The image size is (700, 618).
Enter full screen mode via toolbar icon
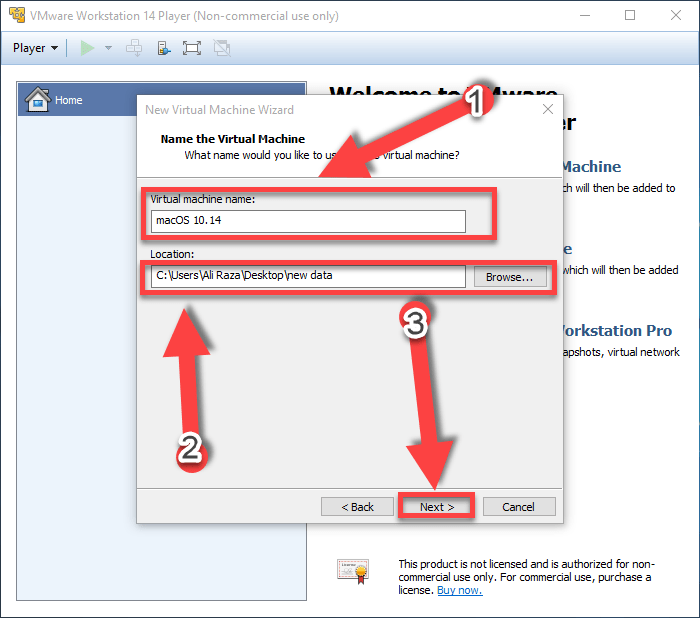[192, 48]
